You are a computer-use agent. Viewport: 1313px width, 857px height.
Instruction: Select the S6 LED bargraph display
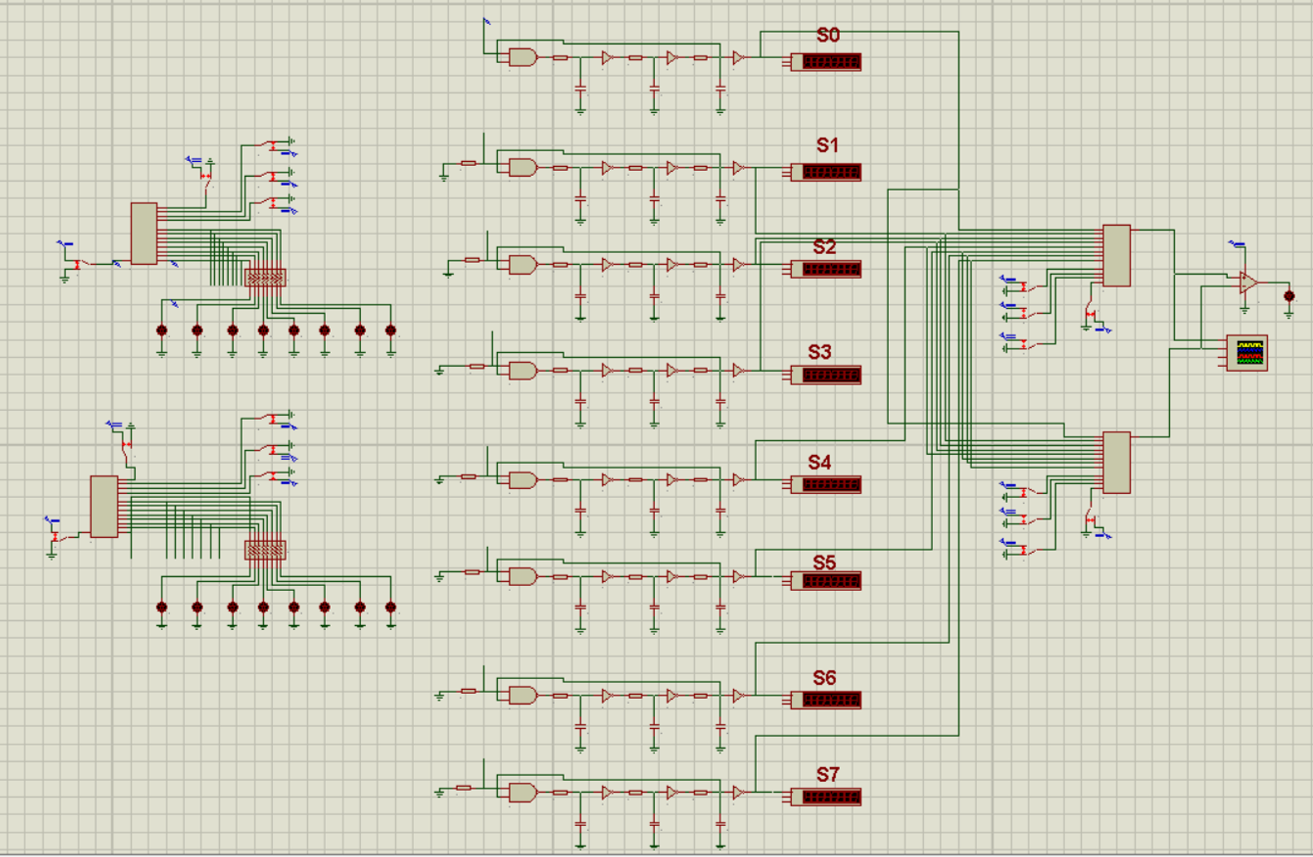tap(825, 700)
